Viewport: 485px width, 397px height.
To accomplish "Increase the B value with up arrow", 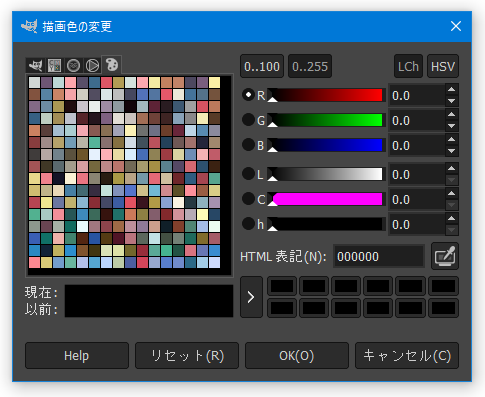I will click(x=452, y=139).
